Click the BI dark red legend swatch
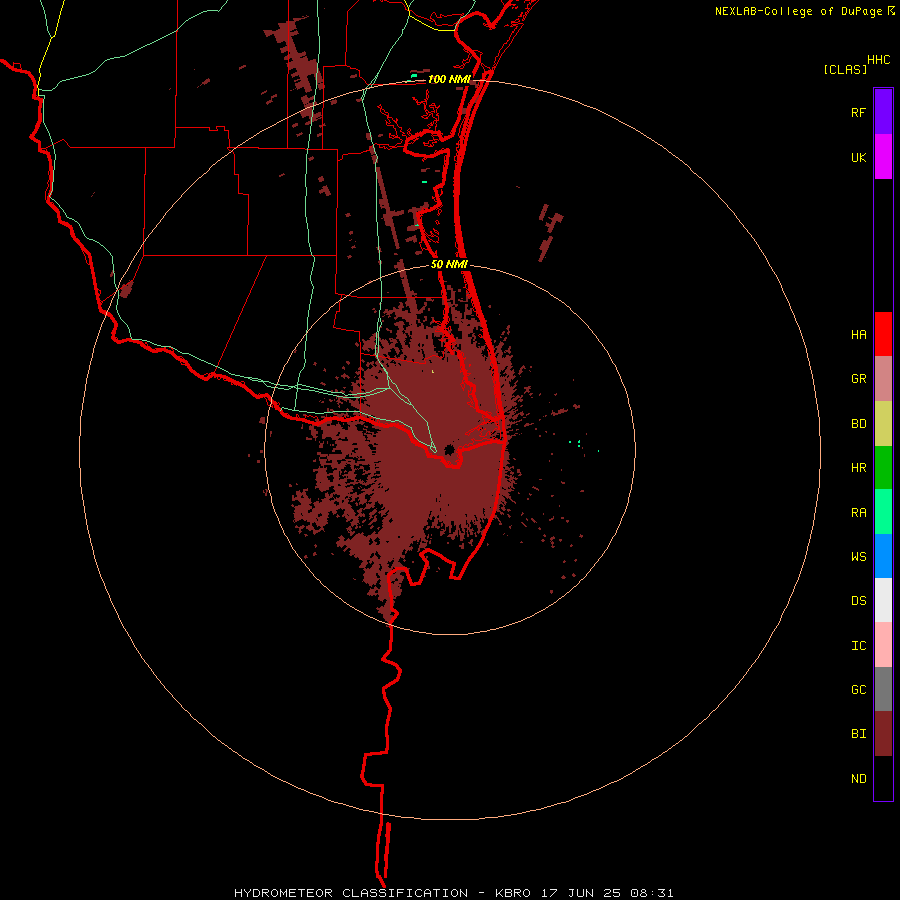900x900 pixels. click(x=883, y=734)
